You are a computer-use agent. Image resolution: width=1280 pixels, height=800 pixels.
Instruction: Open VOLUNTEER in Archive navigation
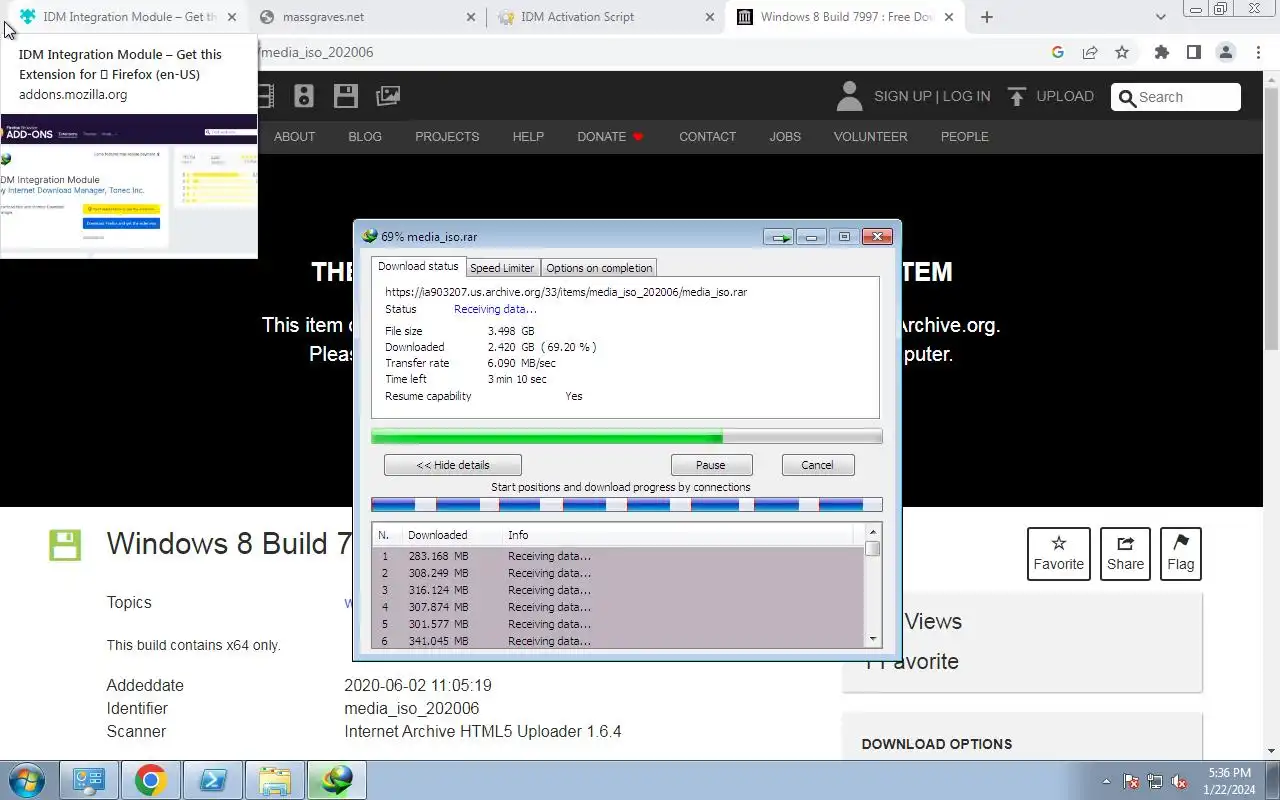pyautogui.click(x=871, y=136)
